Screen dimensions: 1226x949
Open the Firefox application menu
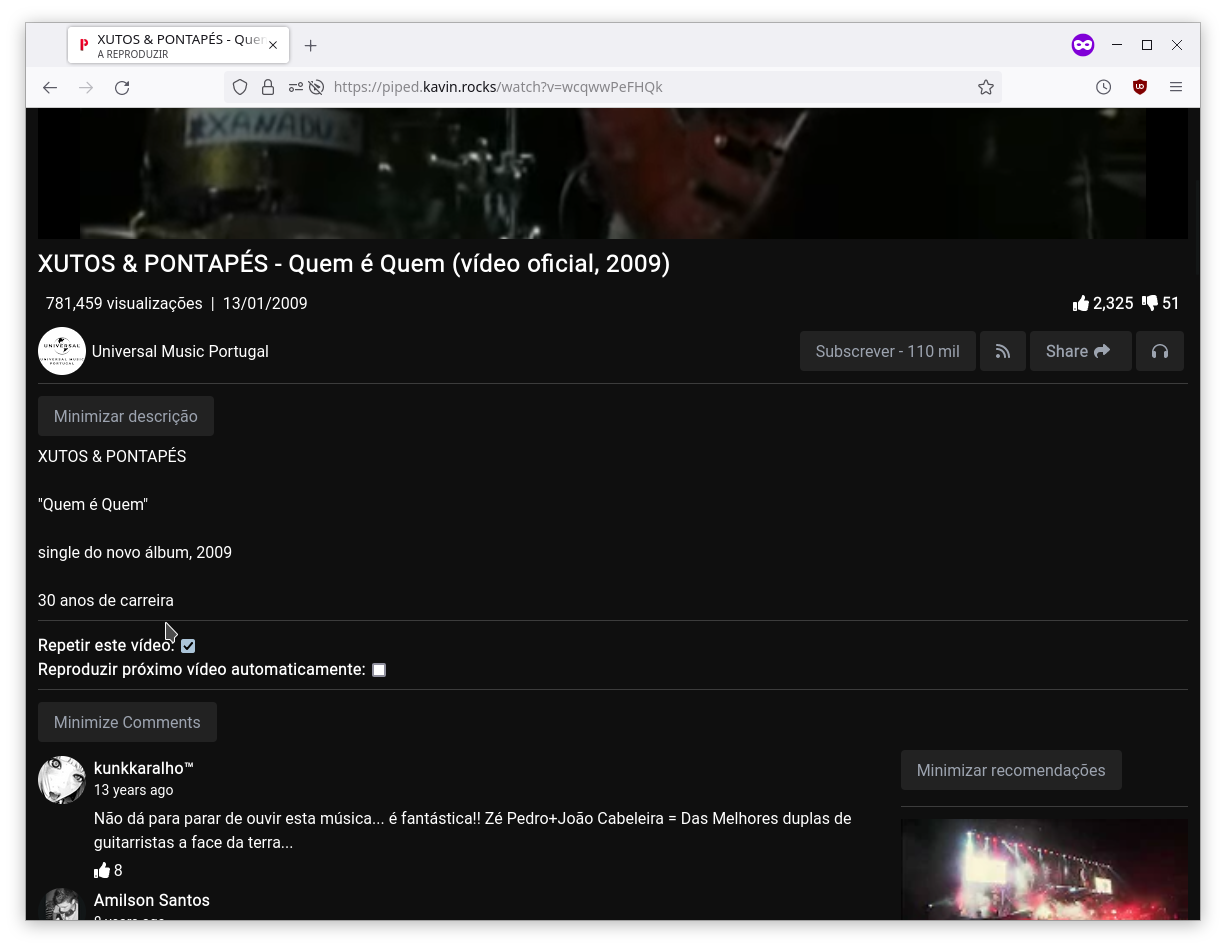[x=1176, y=87]
